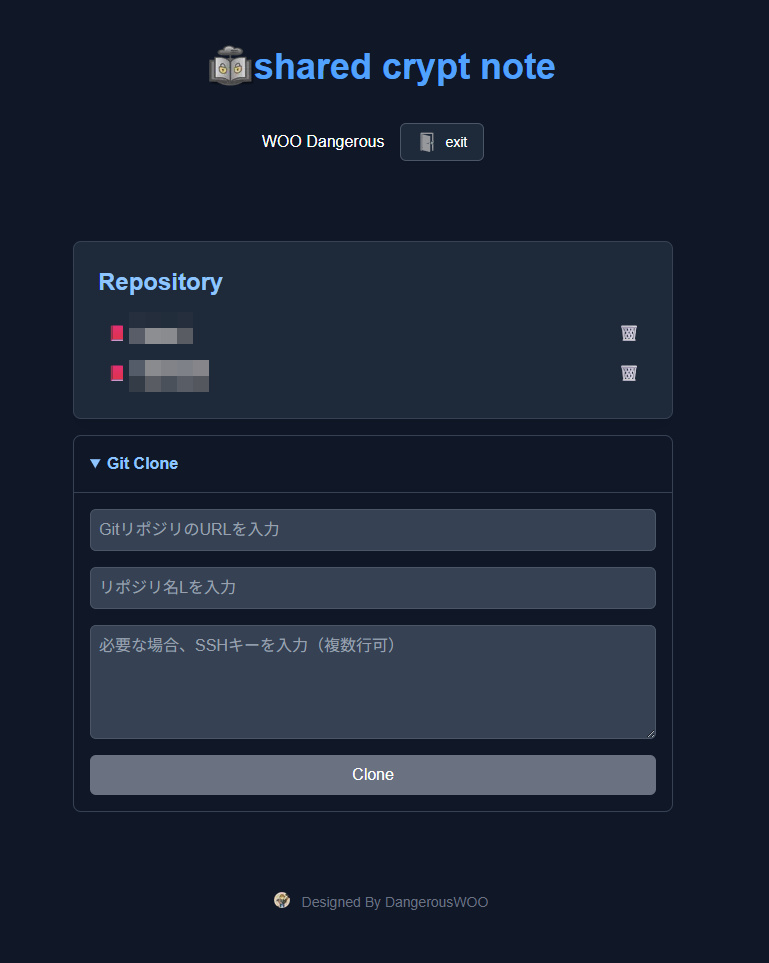Click inside the SSH key text area
This screenshot has height=963, width=769.
coord(372,690)
